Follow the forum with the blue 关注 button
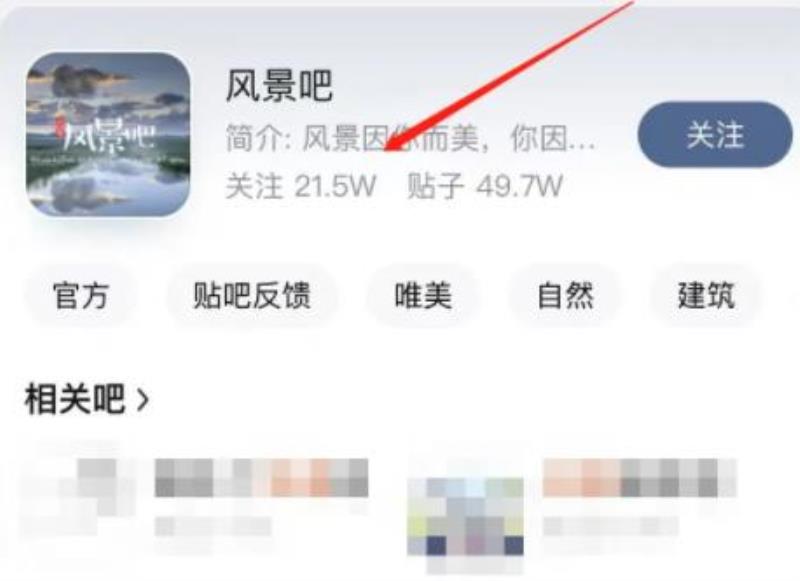This screenshot has width=800, height=581. click(x=715, y=135)
